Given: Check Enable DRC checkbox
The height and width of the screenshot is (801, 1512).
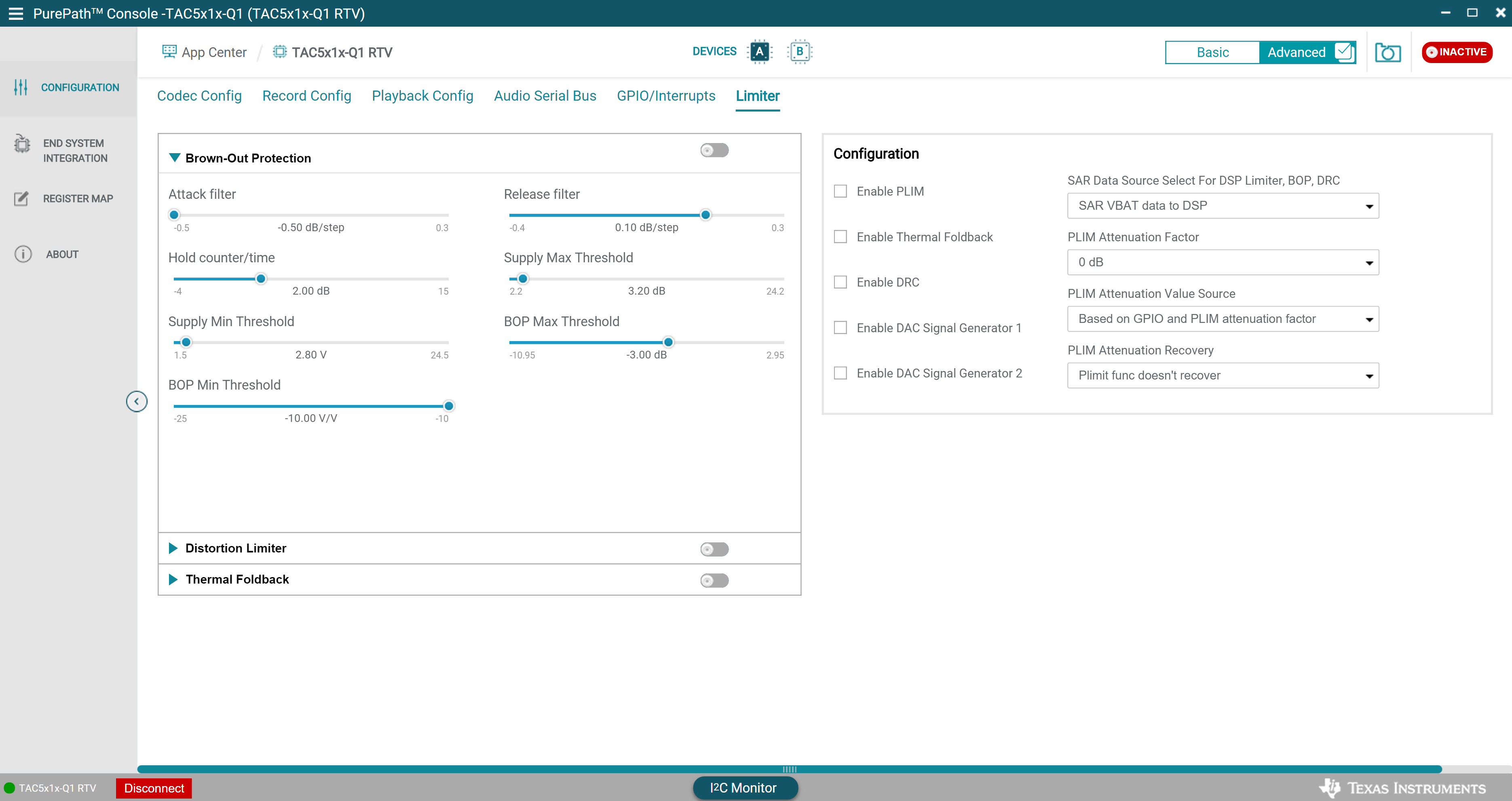Looking at the screenshot, I should pyautogui.click(x=840, y=282).
